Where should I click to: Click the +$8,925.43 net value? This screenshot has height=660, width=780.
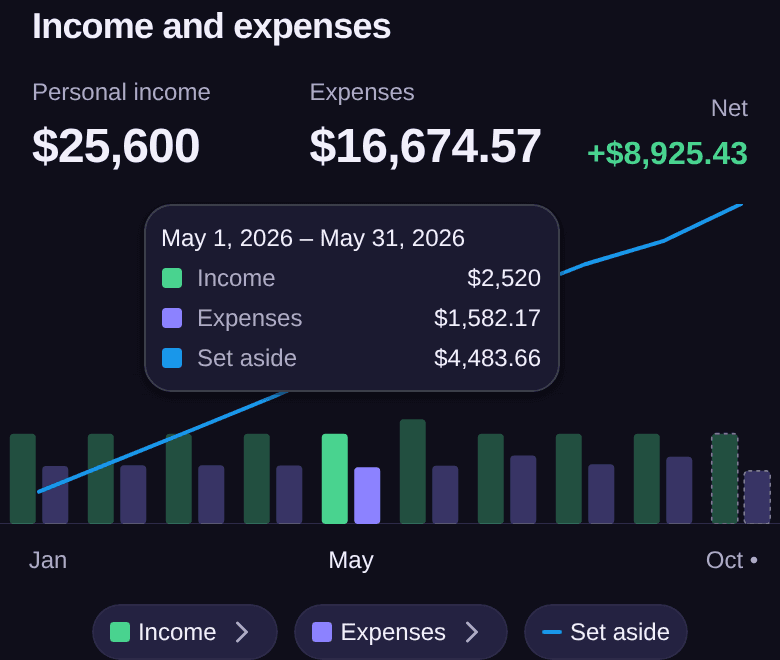[x=668, y=153]
